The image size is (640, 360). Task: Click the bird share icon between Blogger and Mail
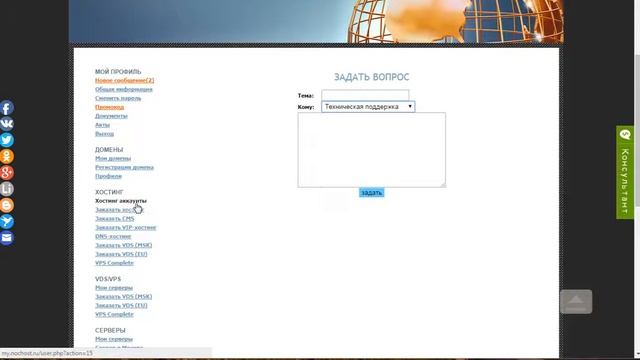(7, 221)
